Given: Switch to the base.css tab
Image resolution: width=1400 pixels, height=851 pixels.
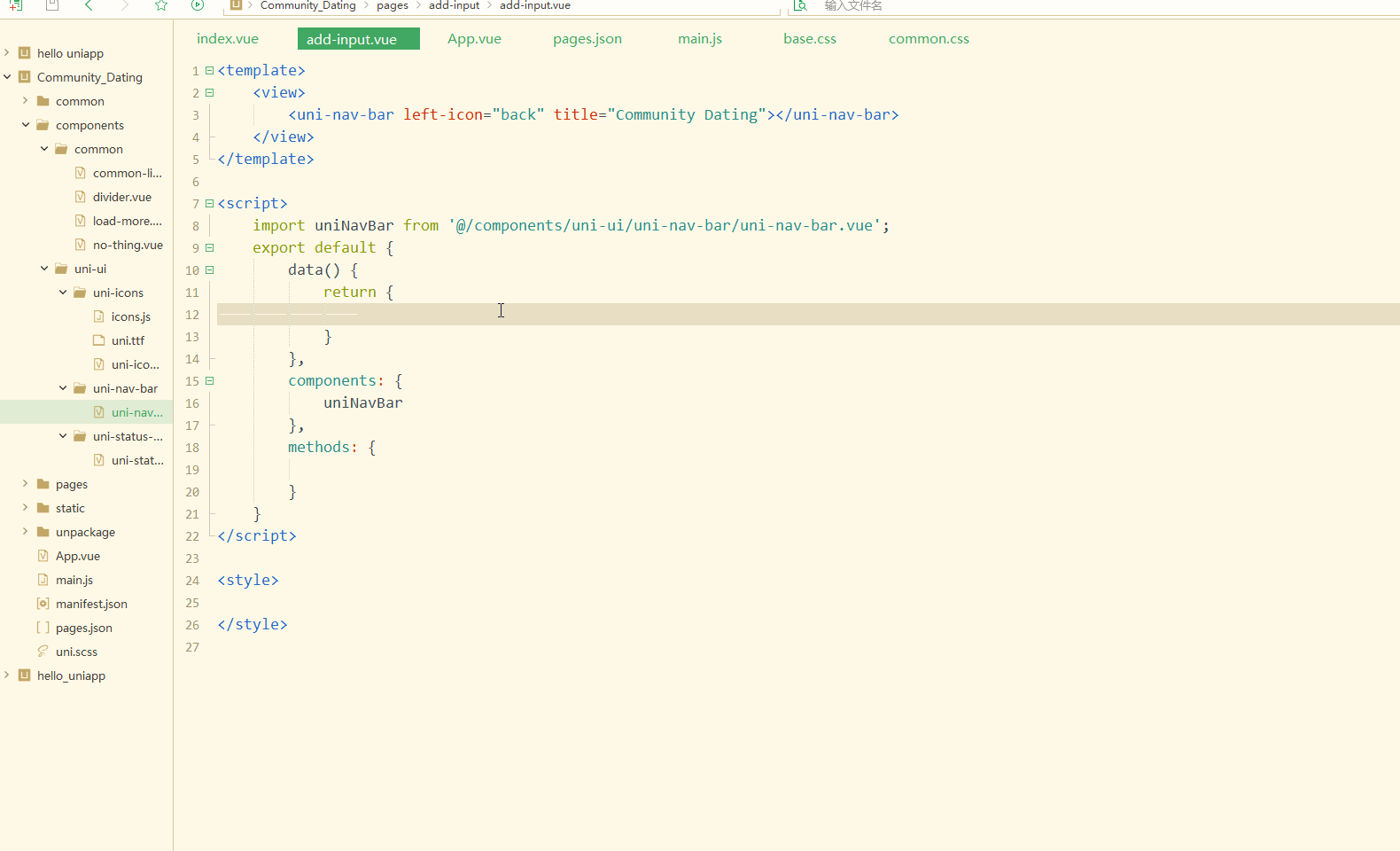Looking at the screenshot, I should (810, 39).
